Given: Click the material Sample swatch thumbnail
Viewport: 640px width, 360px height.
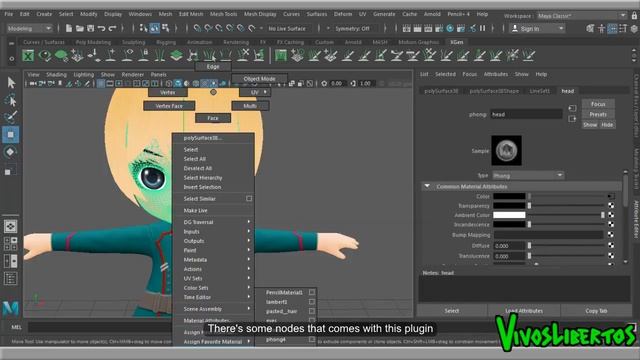Looking at the screenshot, I should point(507,151).
